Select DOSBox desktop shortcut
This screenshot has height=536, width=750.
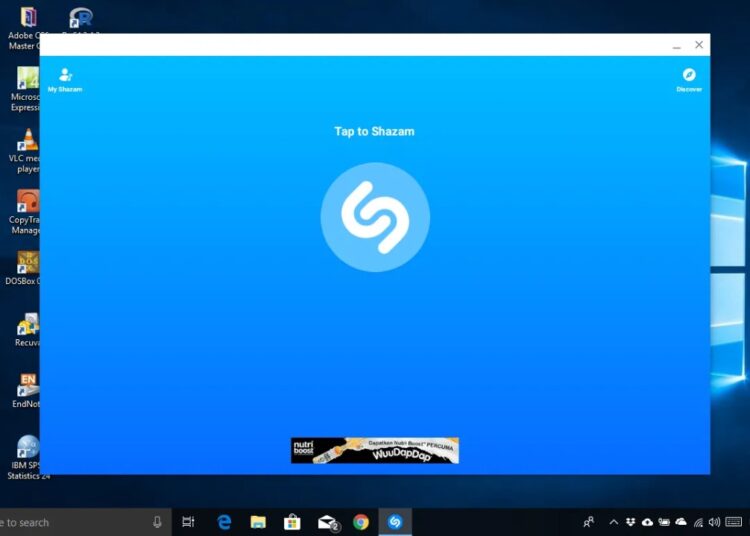pos(24,268)
